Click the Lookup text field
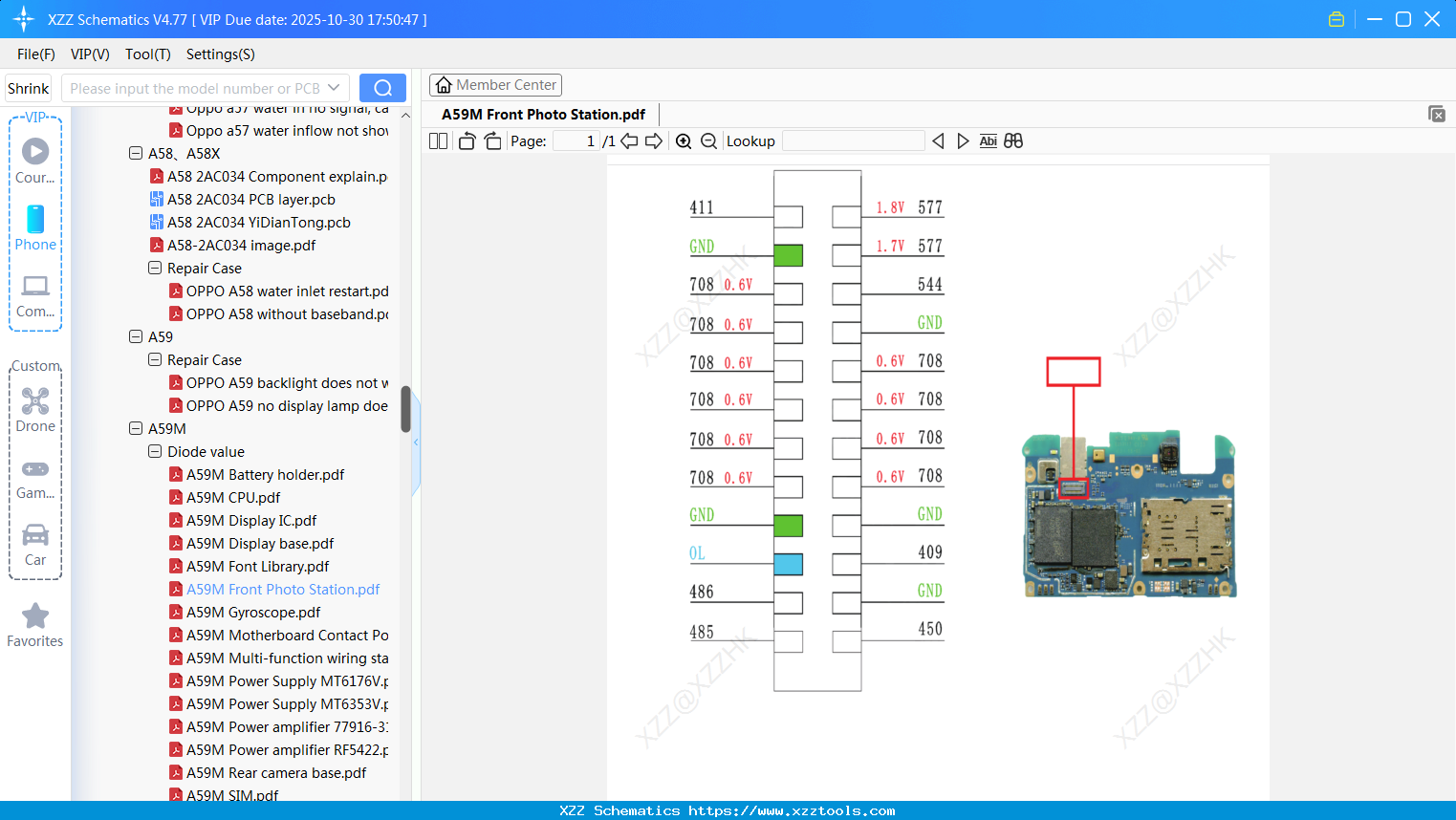 853,141
